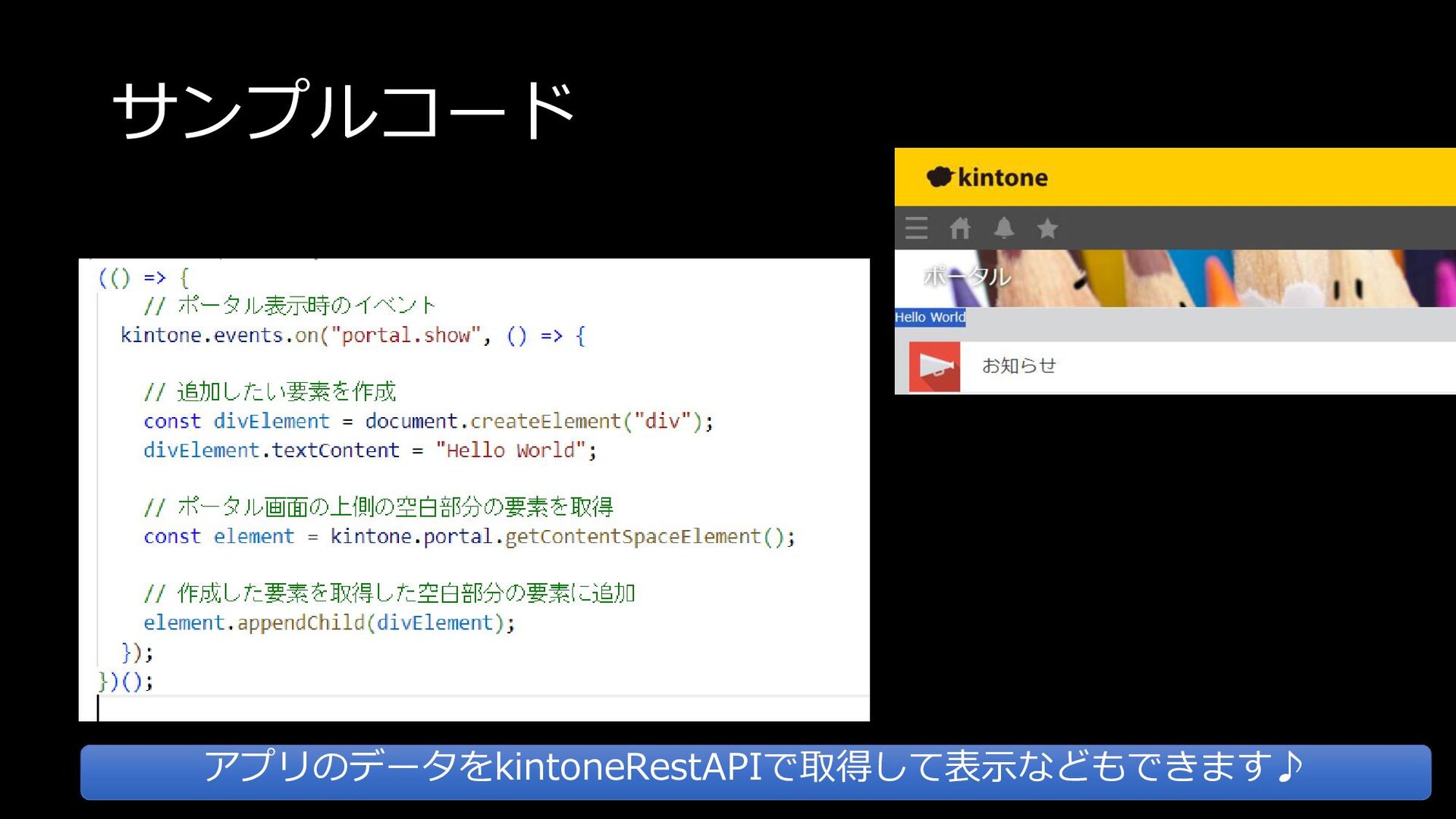
Task: Click the kintone logo in yellow header
Action: pyautogui.click(x=987, y=177)
